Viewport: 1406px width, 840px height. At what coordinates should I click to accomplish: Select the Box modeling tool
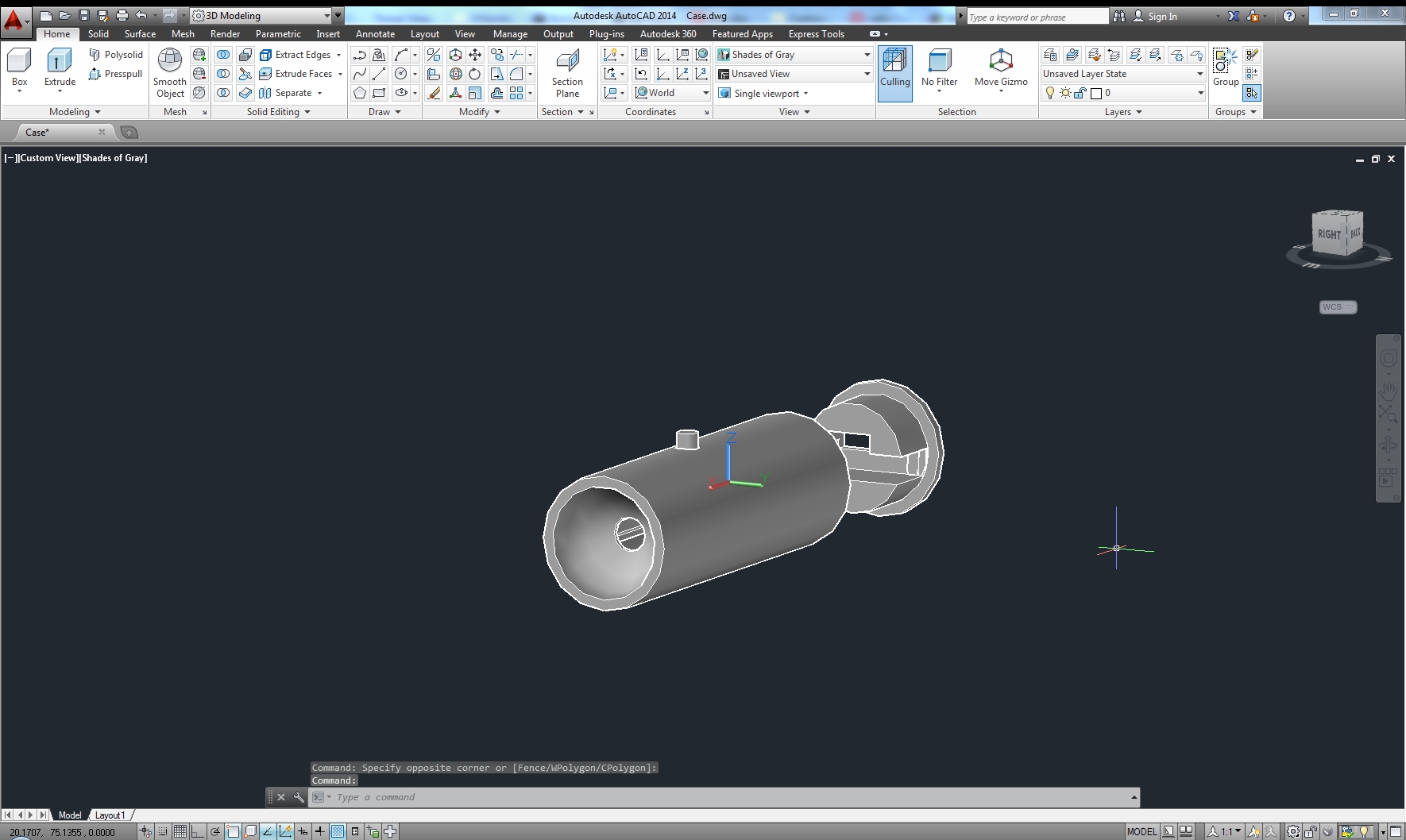coord(19,69)
